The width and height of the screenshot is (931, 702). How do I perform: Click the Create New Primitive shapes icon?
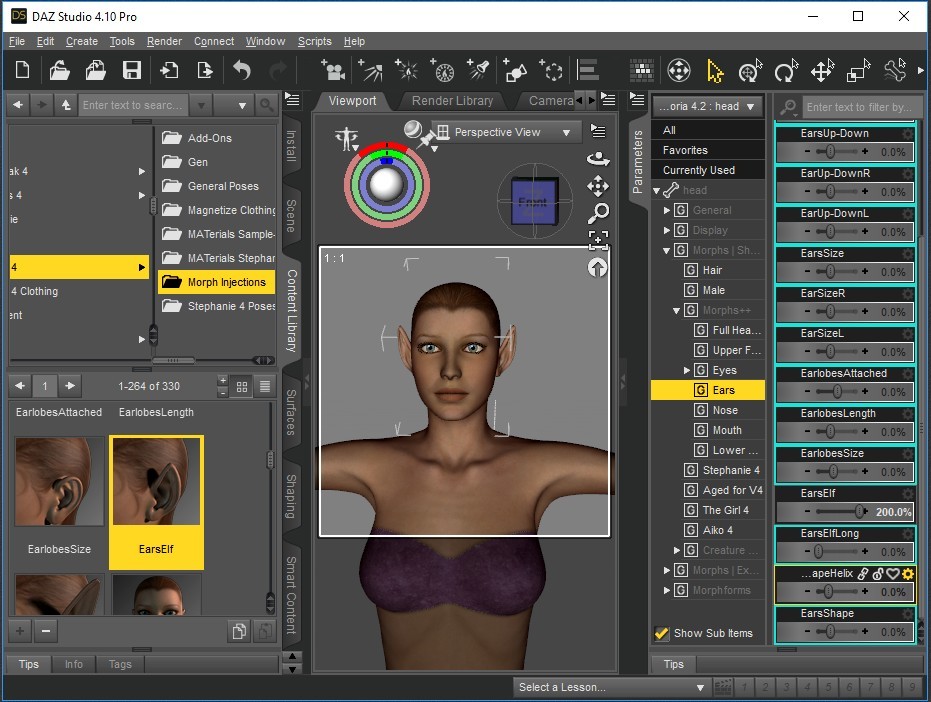[x=514, y=70]
